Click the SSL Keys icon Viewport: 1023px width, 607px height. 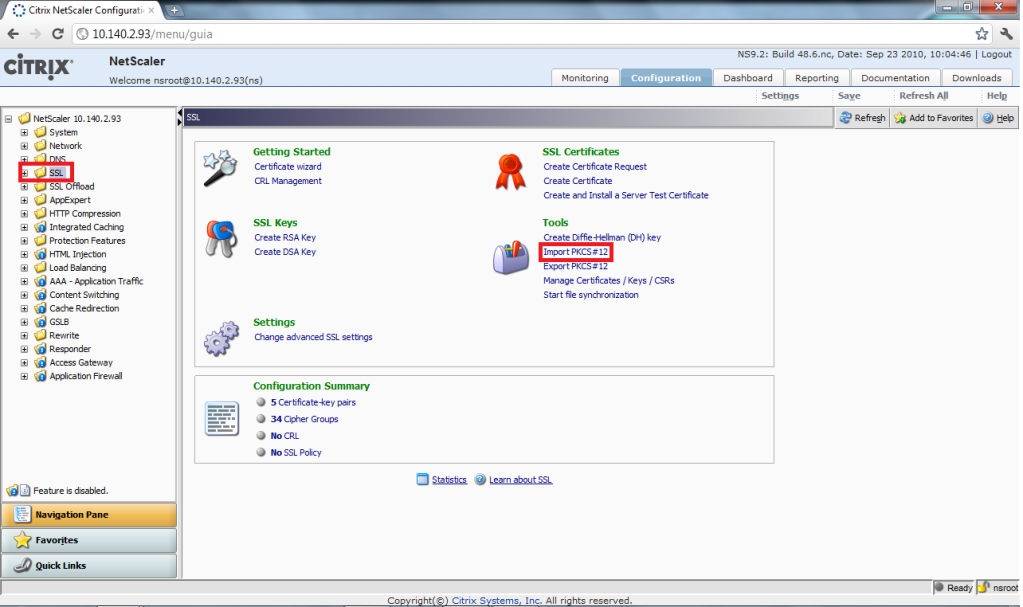(222, 239)
